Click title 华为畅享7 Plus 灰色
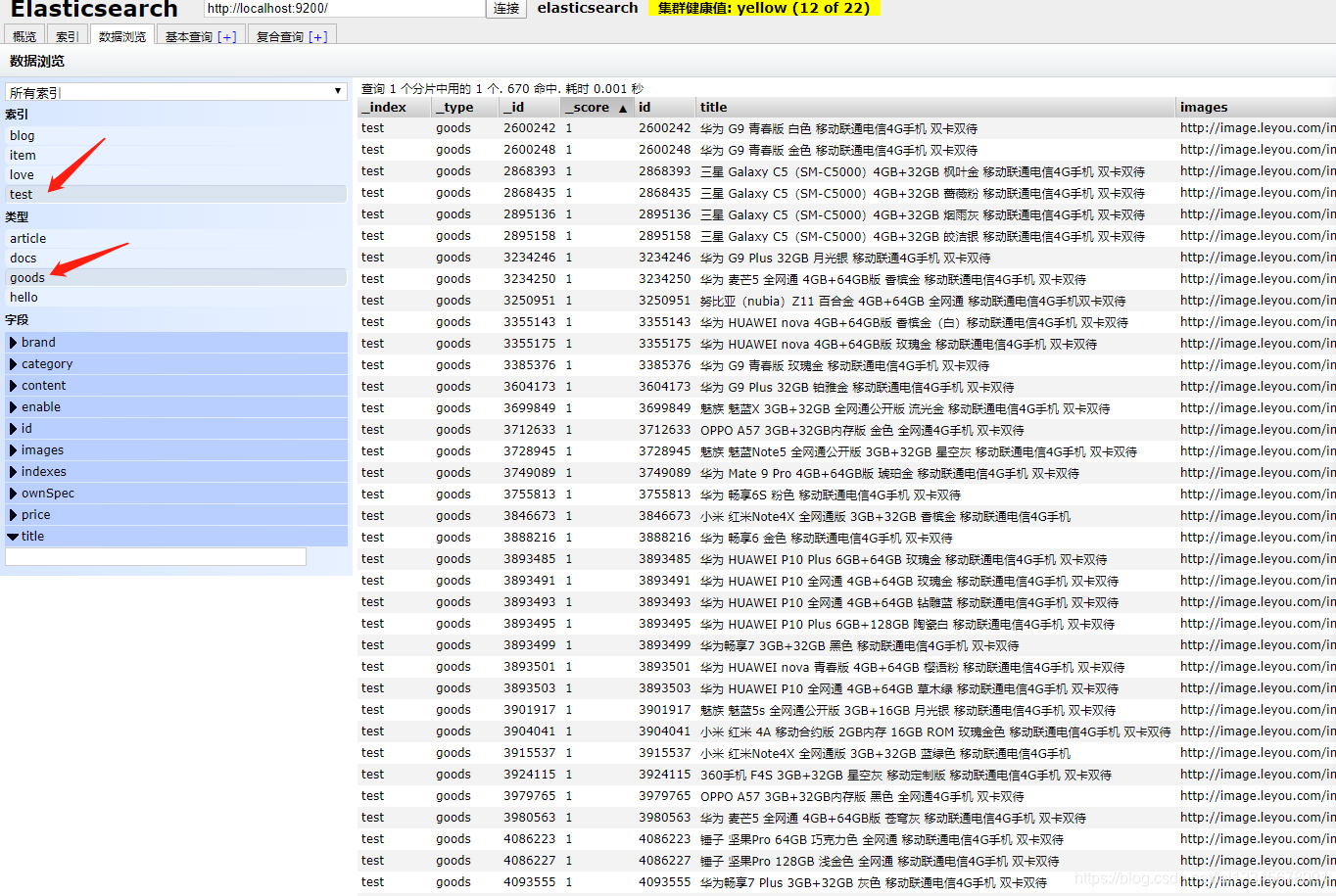The width and height of the screenshot is (1336, 896). (874, 882)
